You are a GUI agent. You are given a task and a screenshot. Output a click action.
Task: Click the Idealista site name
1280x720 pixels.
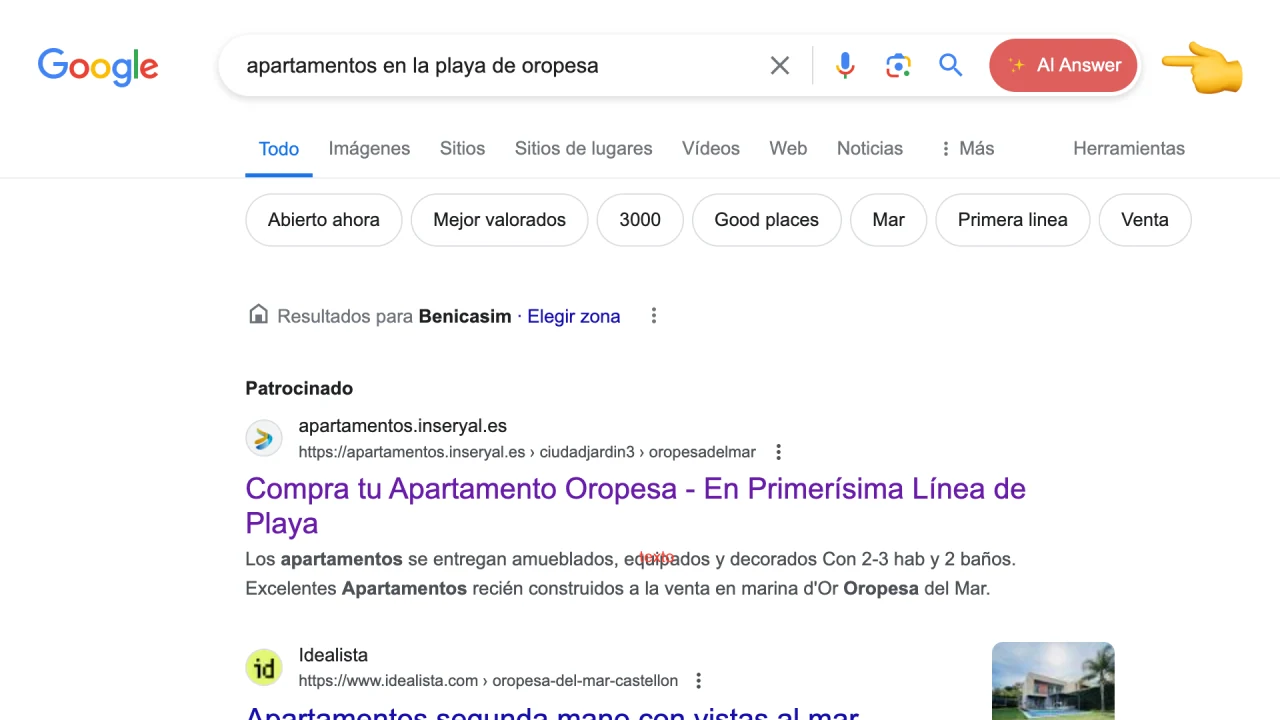(333, 655)
